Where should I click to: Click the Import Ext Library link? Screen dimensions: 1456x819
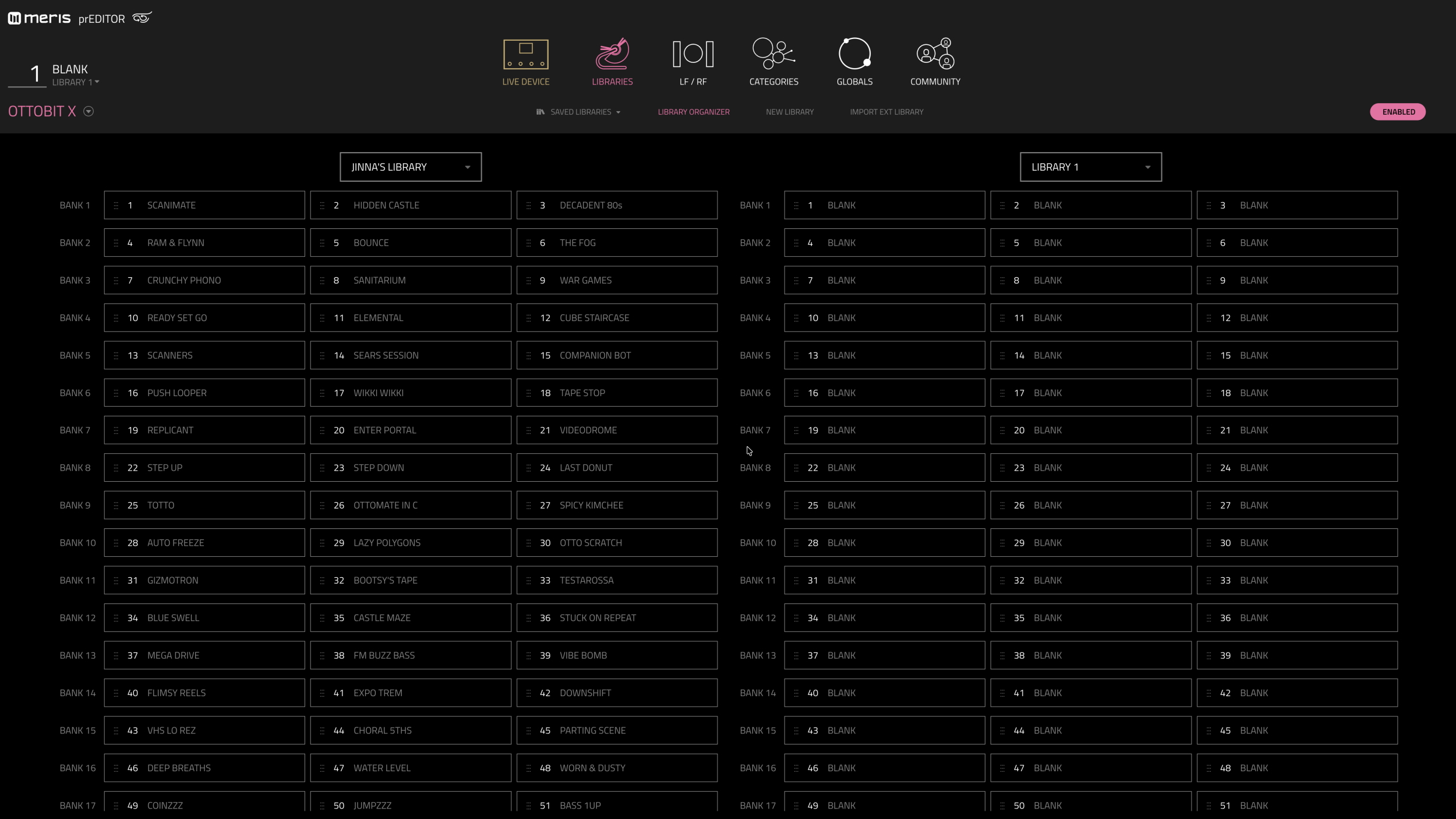(886, 112)
